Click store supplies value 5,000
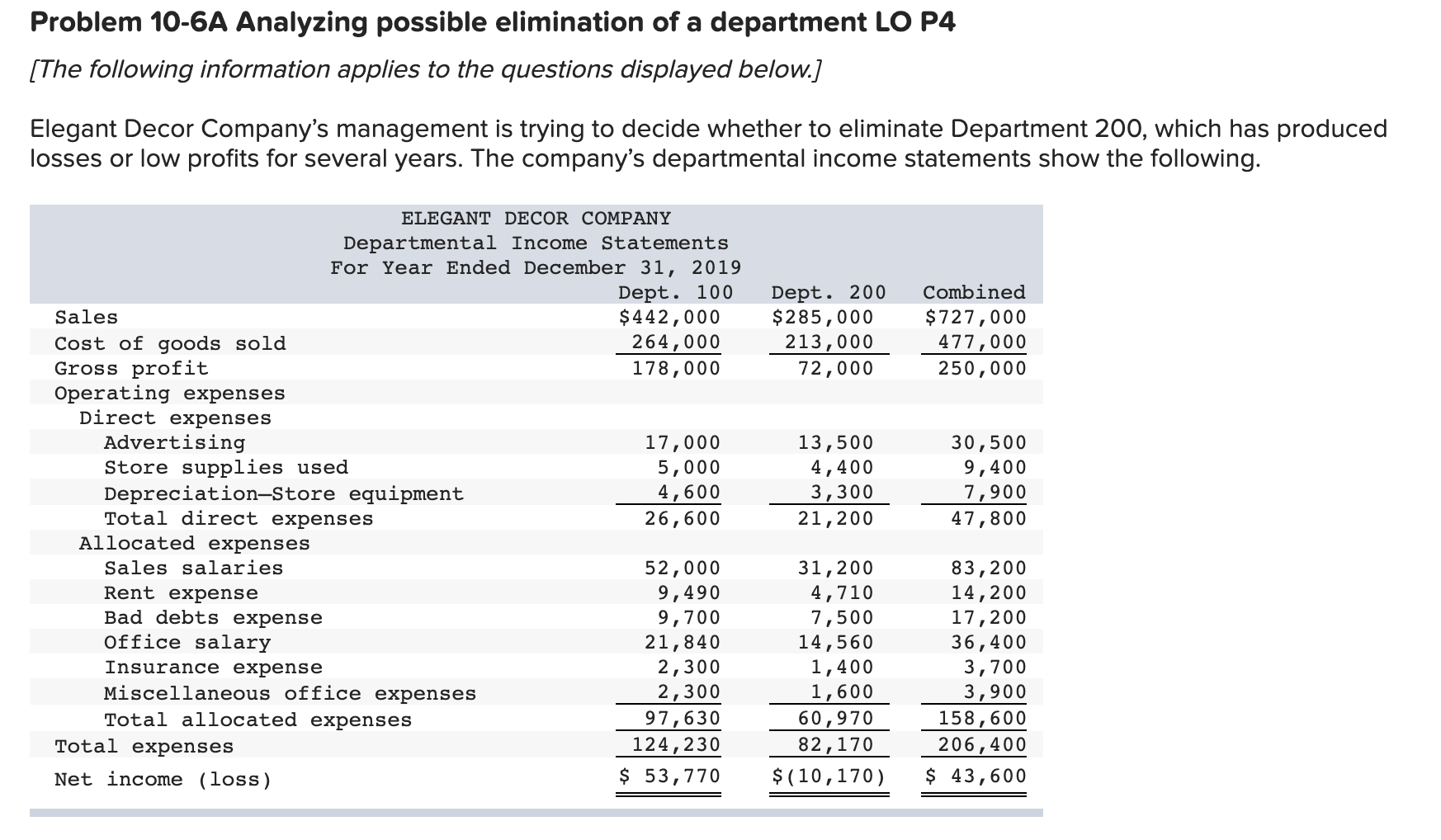1441x840 pixels. (x=688, y=468)
